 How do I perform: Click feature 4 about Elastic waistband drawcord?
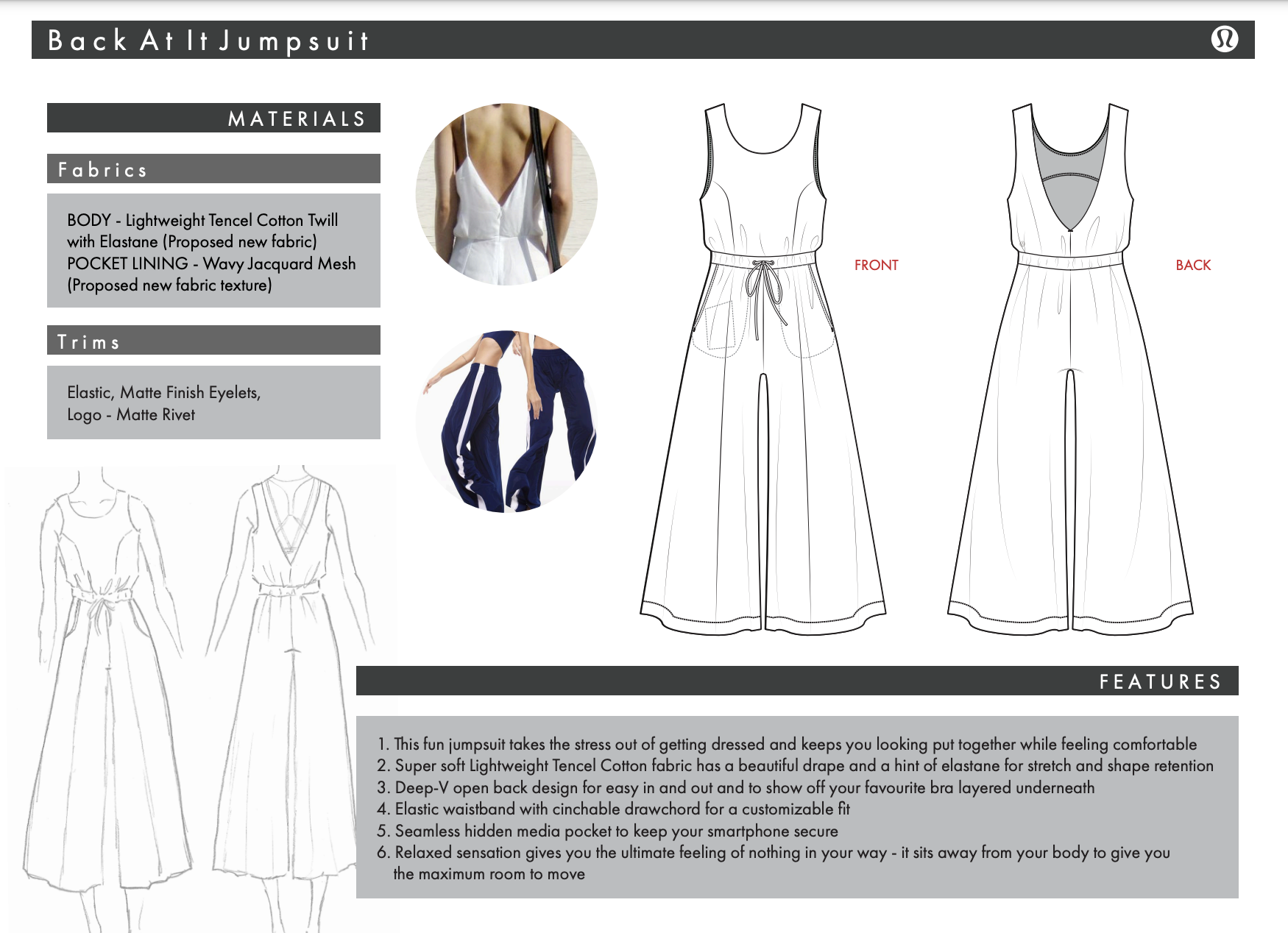[x=613, y=809]
